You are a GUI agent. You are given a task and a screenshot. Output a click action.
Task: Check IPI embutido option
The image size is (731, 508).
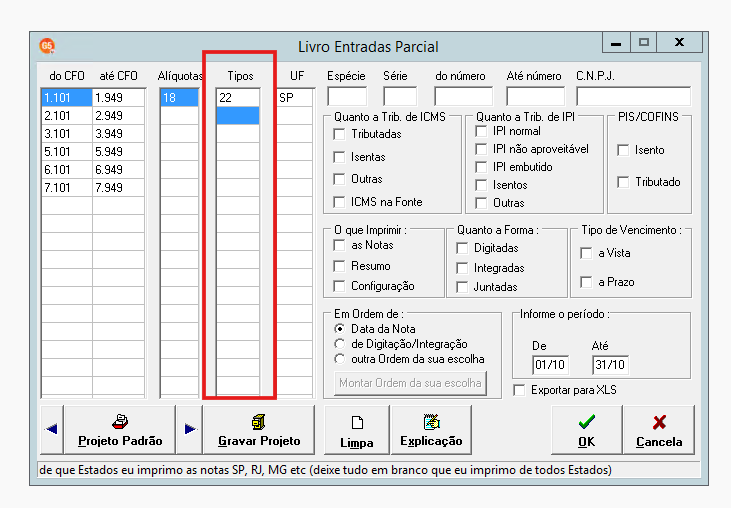(481, 167)
